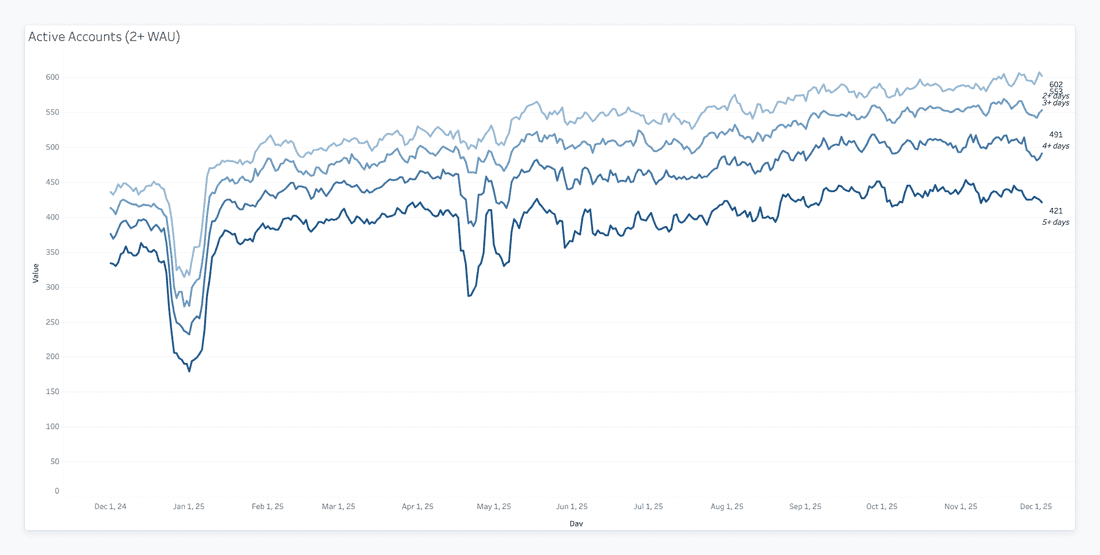1100x555 pixels.
Task: Click the Day x-axis title
Action: pos(576,523)
